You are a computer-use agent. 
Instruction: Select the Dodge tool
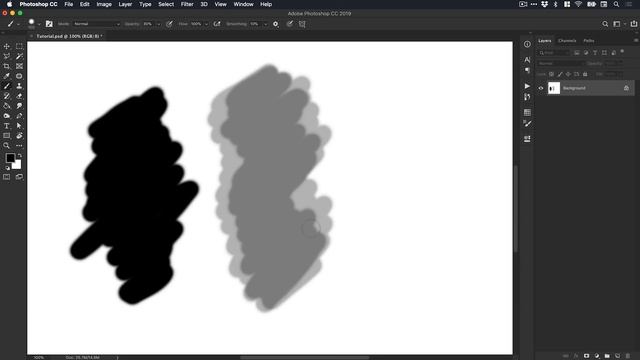(7, 116)
